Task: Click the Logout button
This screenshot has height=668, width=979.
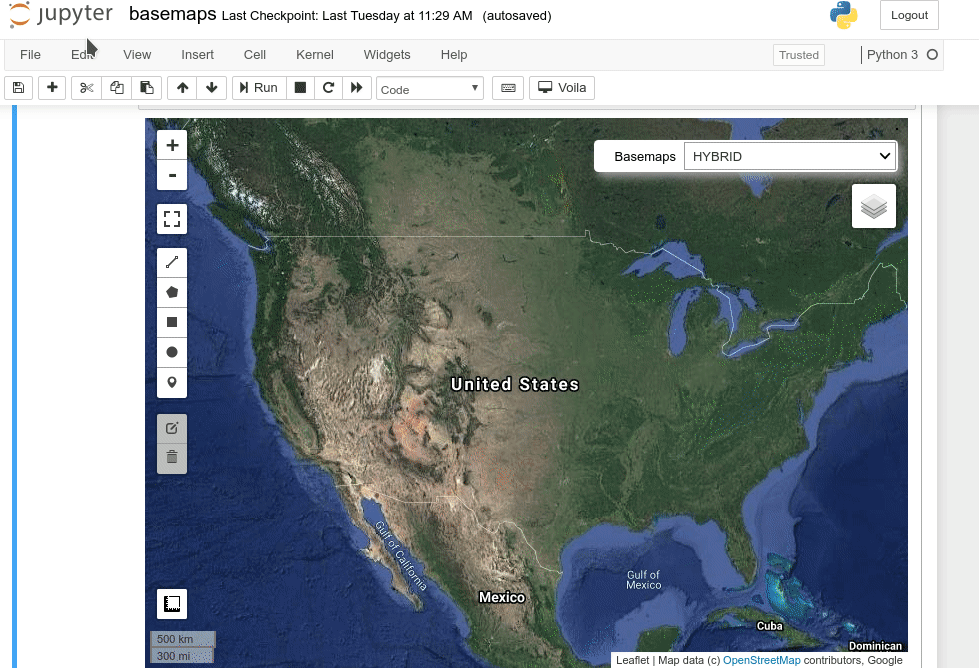Action: point(909,15)
